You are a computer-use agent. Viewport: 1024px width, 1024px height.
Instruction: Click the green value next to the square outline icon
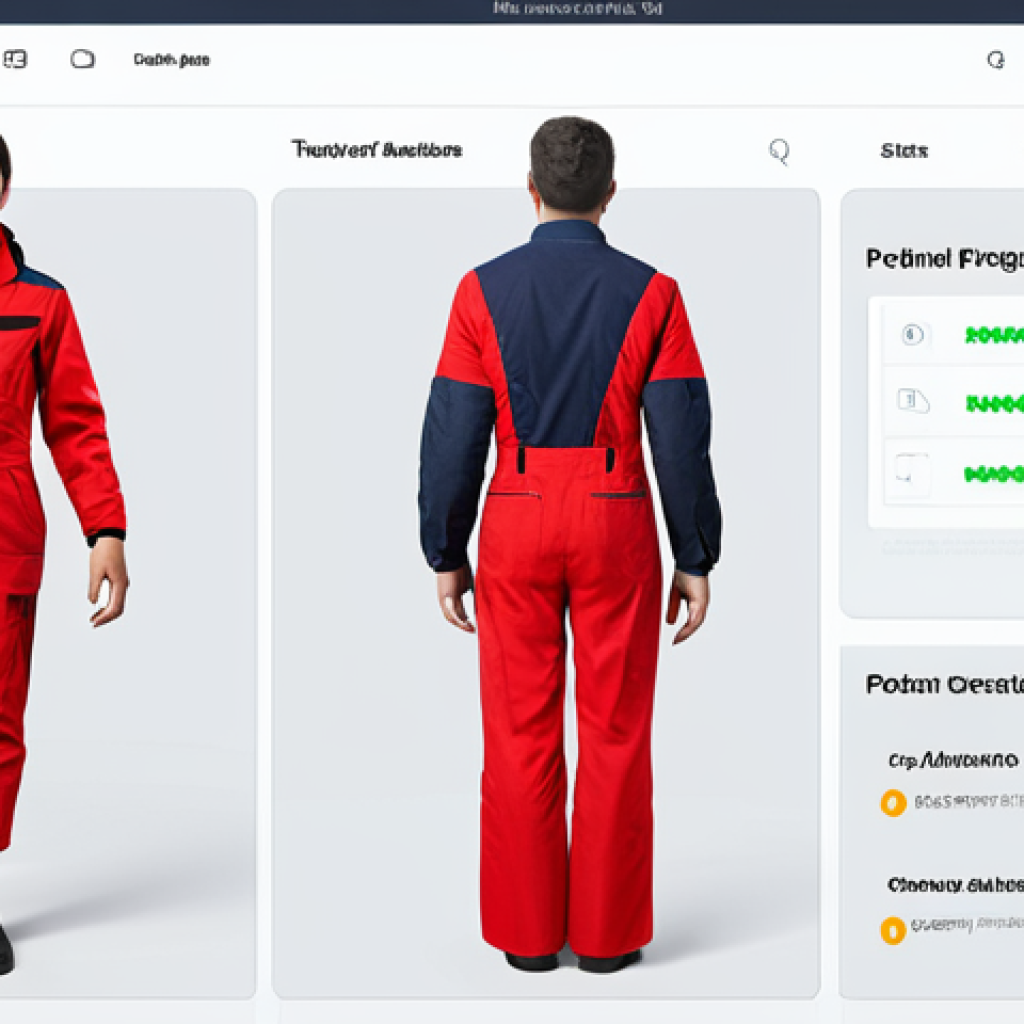point(994,473)
